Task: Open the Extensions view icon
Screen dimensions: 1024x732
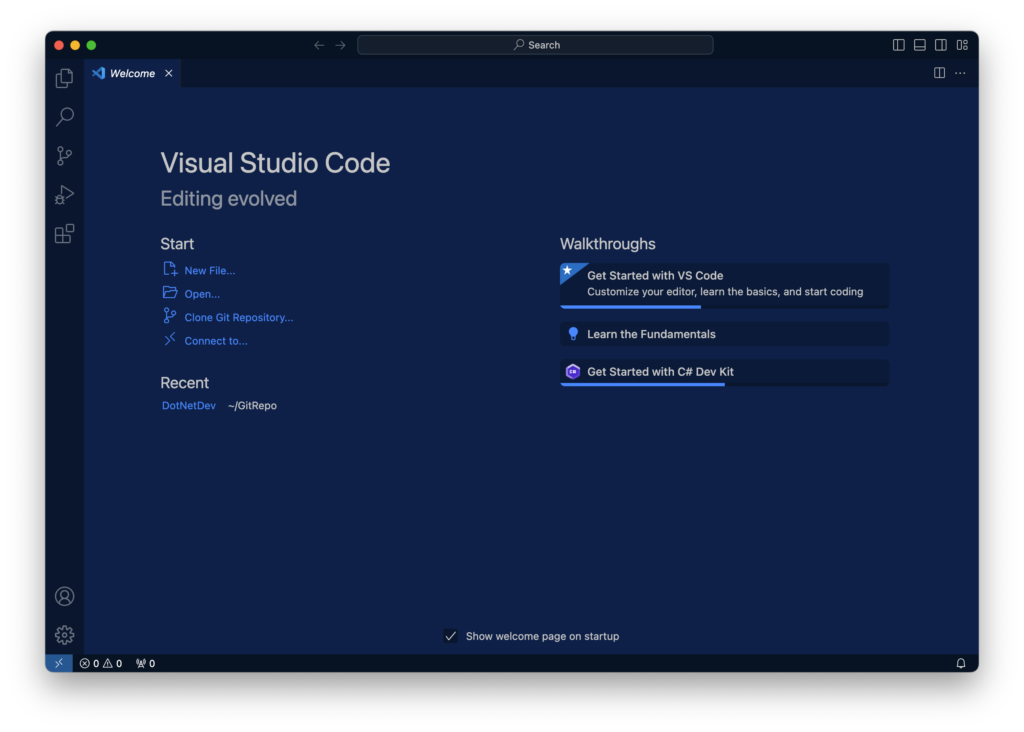Action: point(63,233)
